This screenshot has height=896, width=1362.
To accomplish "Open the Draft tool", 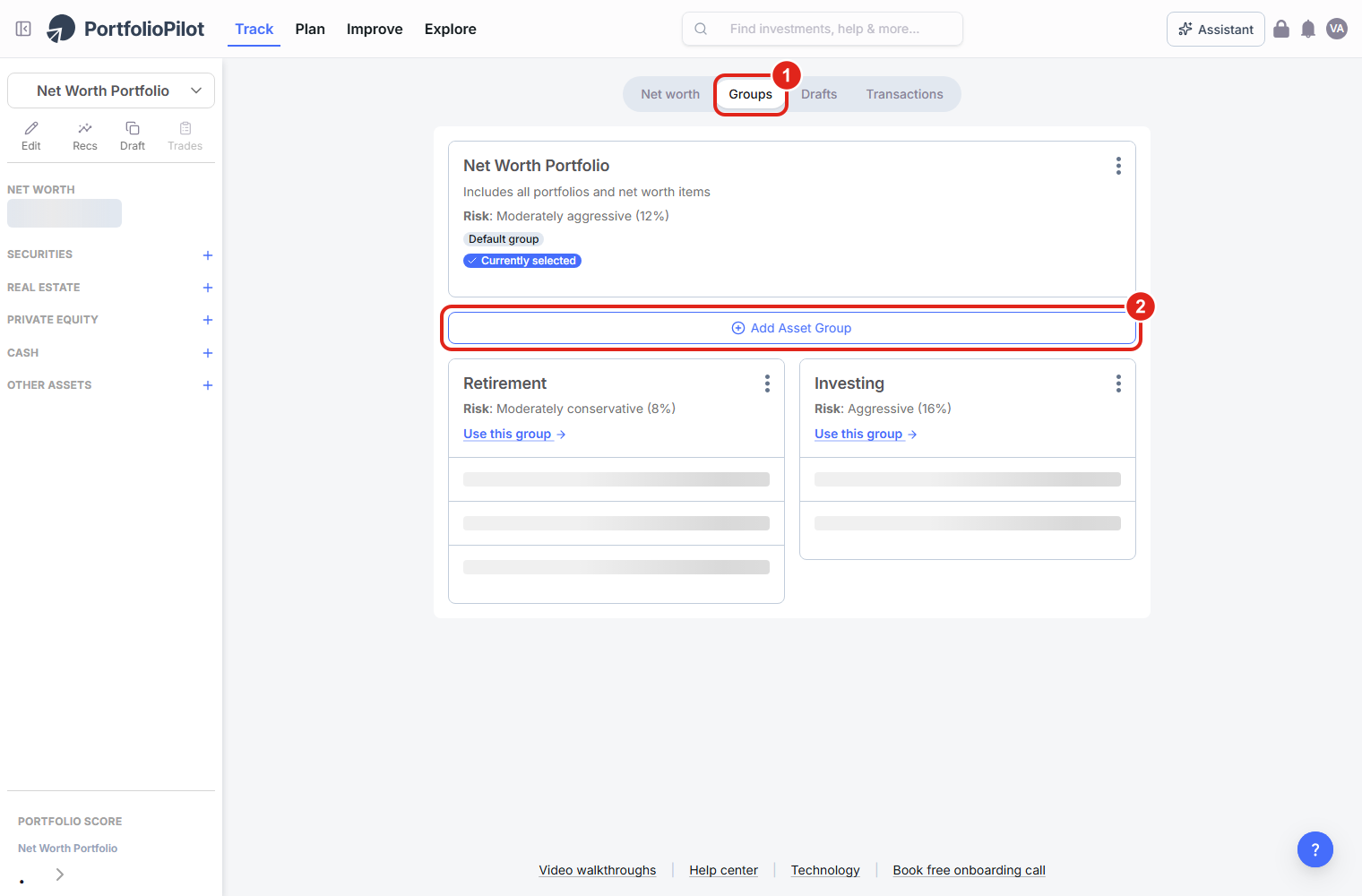I will (133, 136).
